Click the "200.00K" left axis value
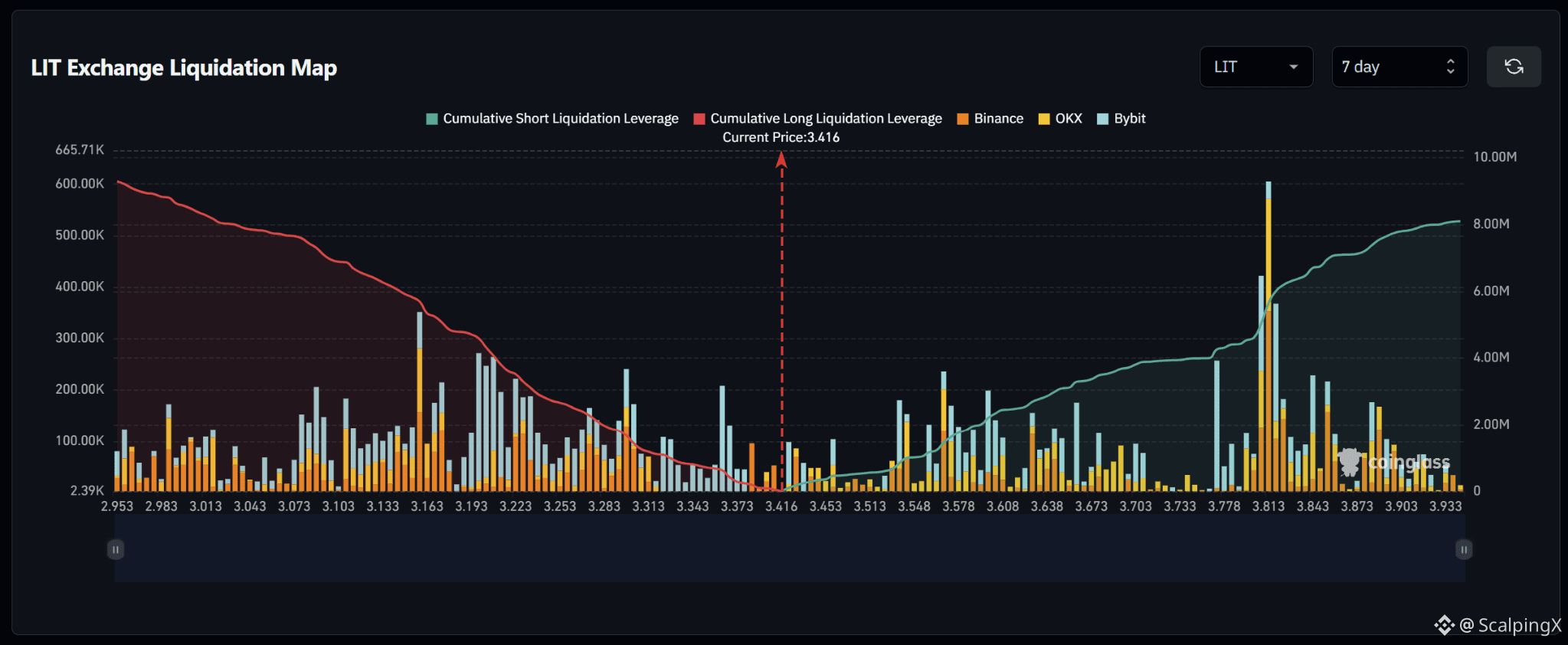Viewport: 1568px width, 645px height. tap(80, 389)
